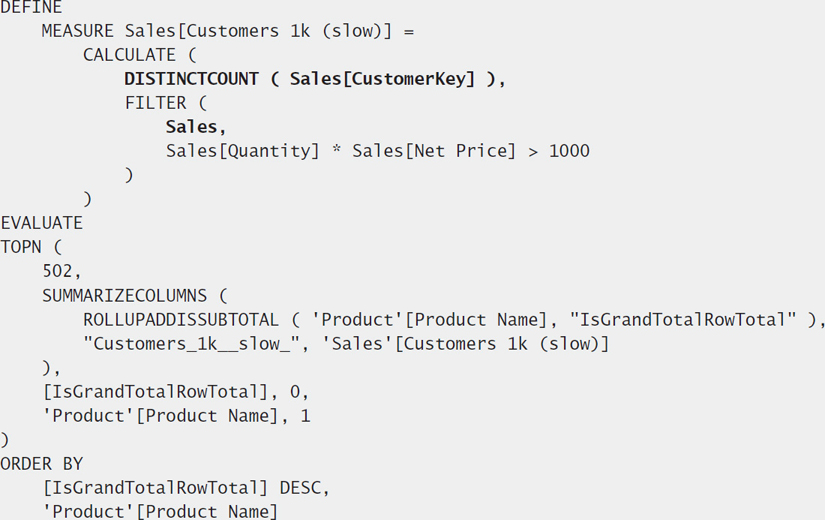825x520 pixels.
Task: Click the DEFINE keyword at top
Action: (x=31, y=7)
